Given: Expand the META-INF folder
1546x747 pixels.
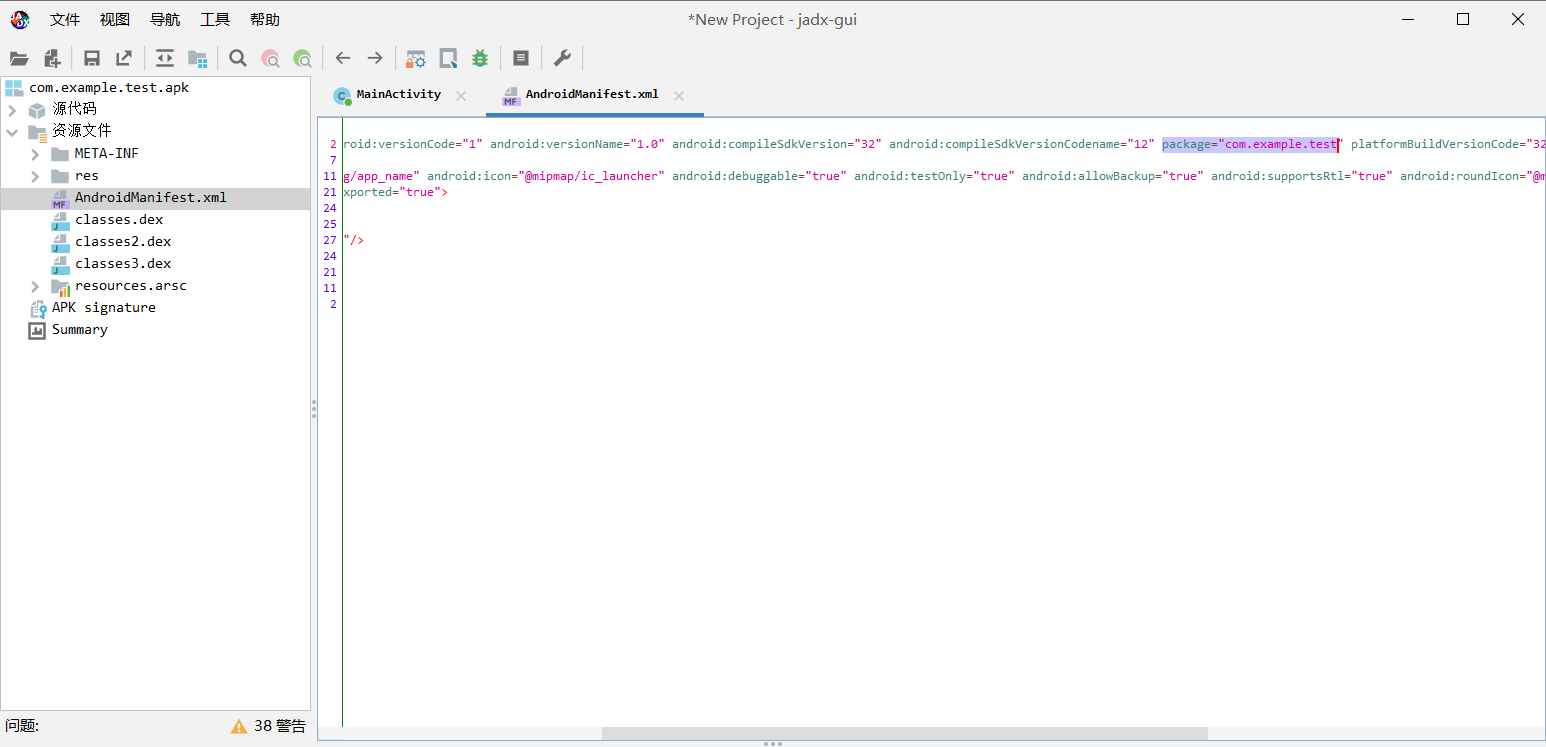Looking at the screenshot, I should click(x=35, y=153).
